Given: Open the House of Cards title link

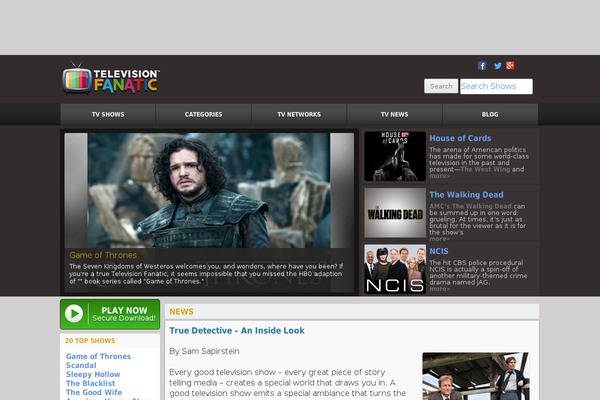Looking at the screenshot, I should tap(460, 138).
